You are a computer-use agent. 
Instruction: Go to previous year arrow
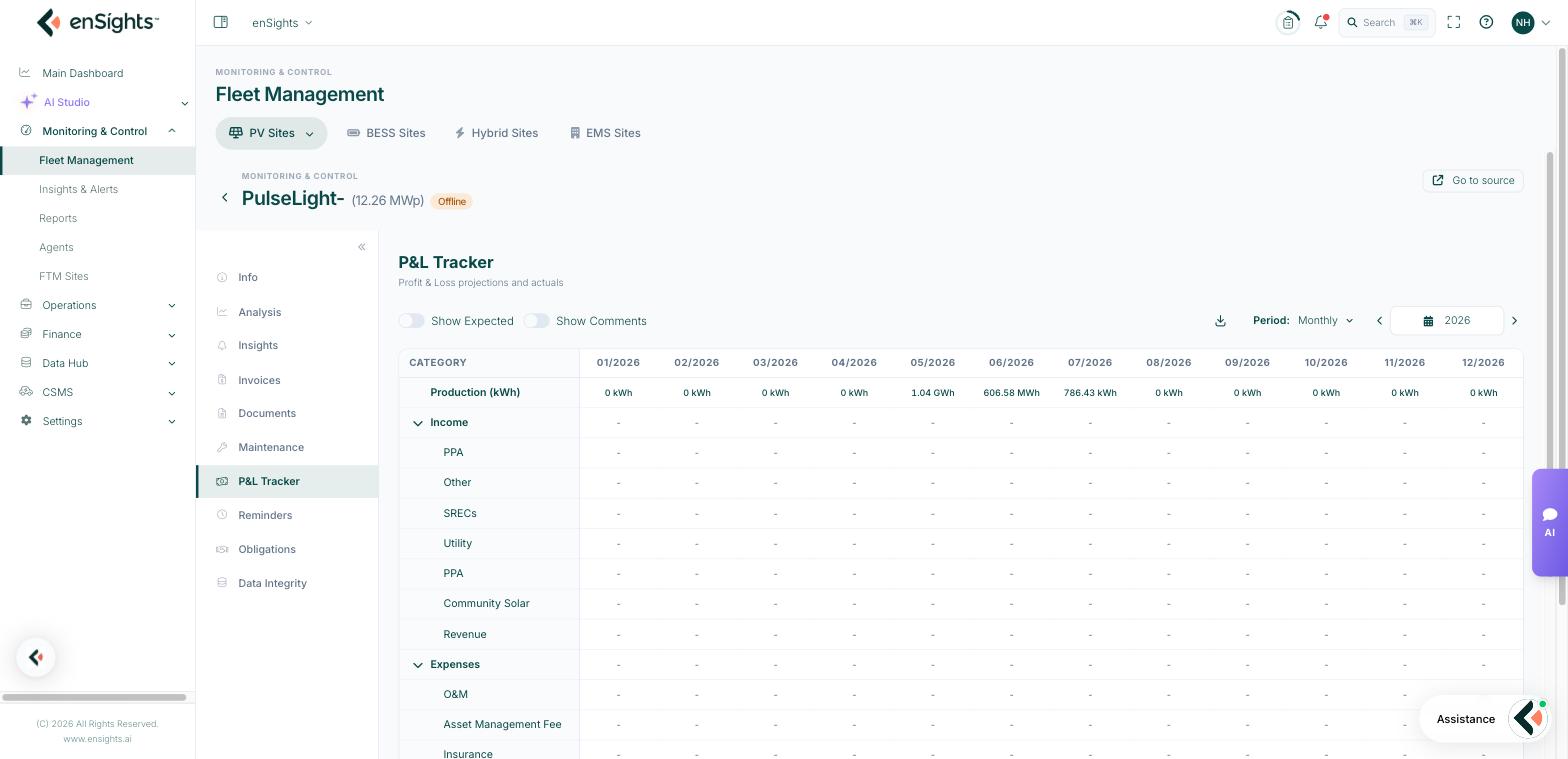point(1380,321)
